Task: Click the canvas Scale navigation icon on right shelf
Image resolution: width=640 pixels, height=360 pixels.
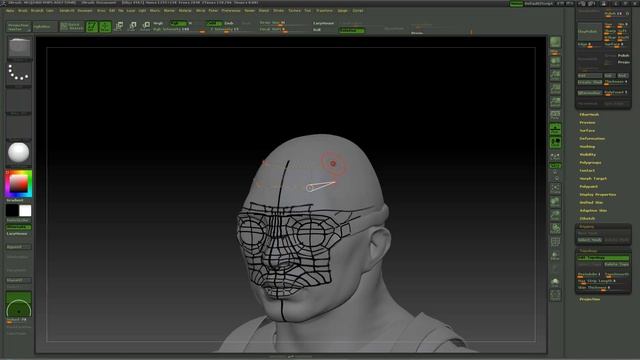Action: click(x=555, y=215)
